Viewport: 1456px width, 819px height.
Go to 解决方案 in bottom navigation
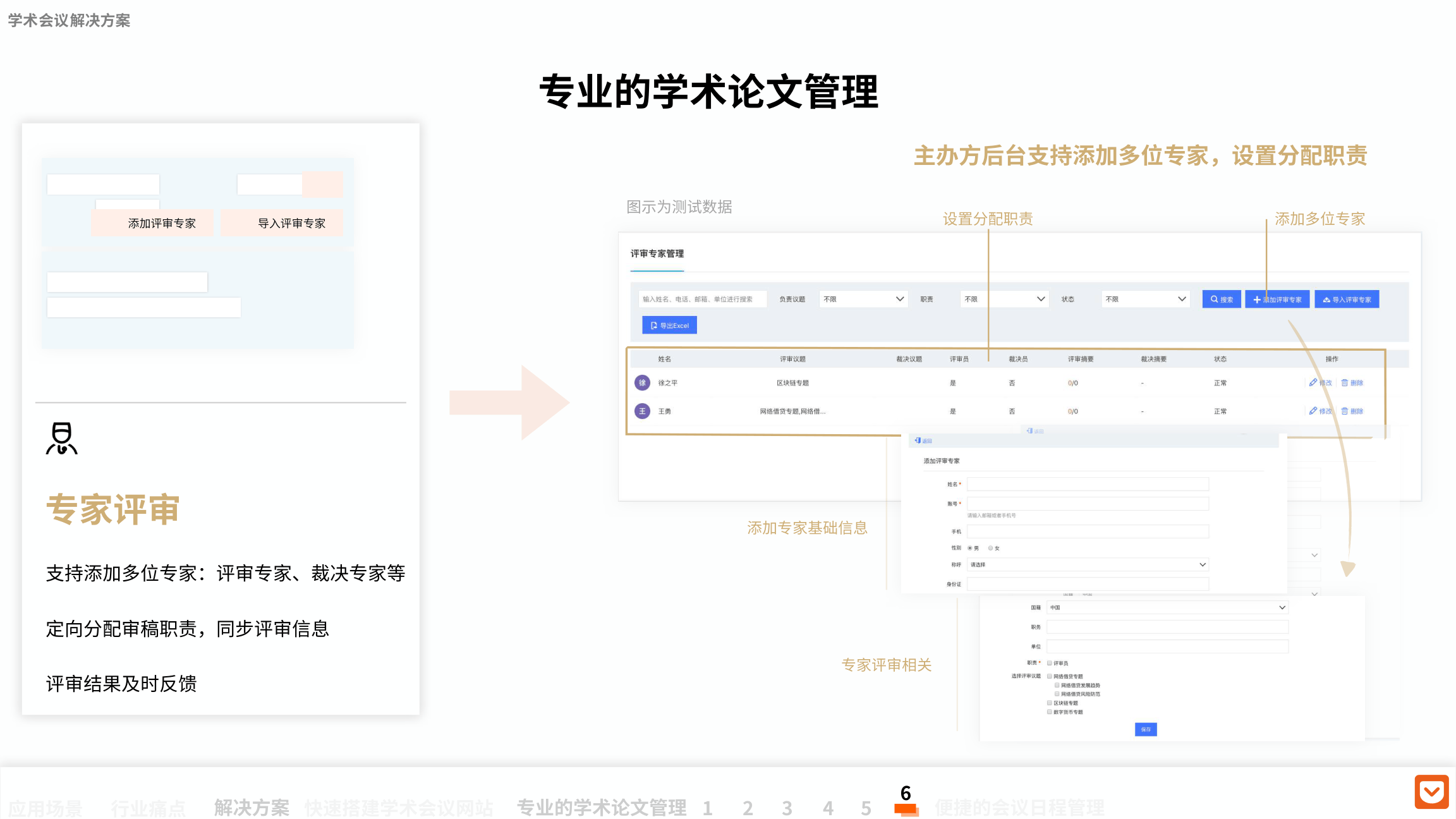point(252,808)
